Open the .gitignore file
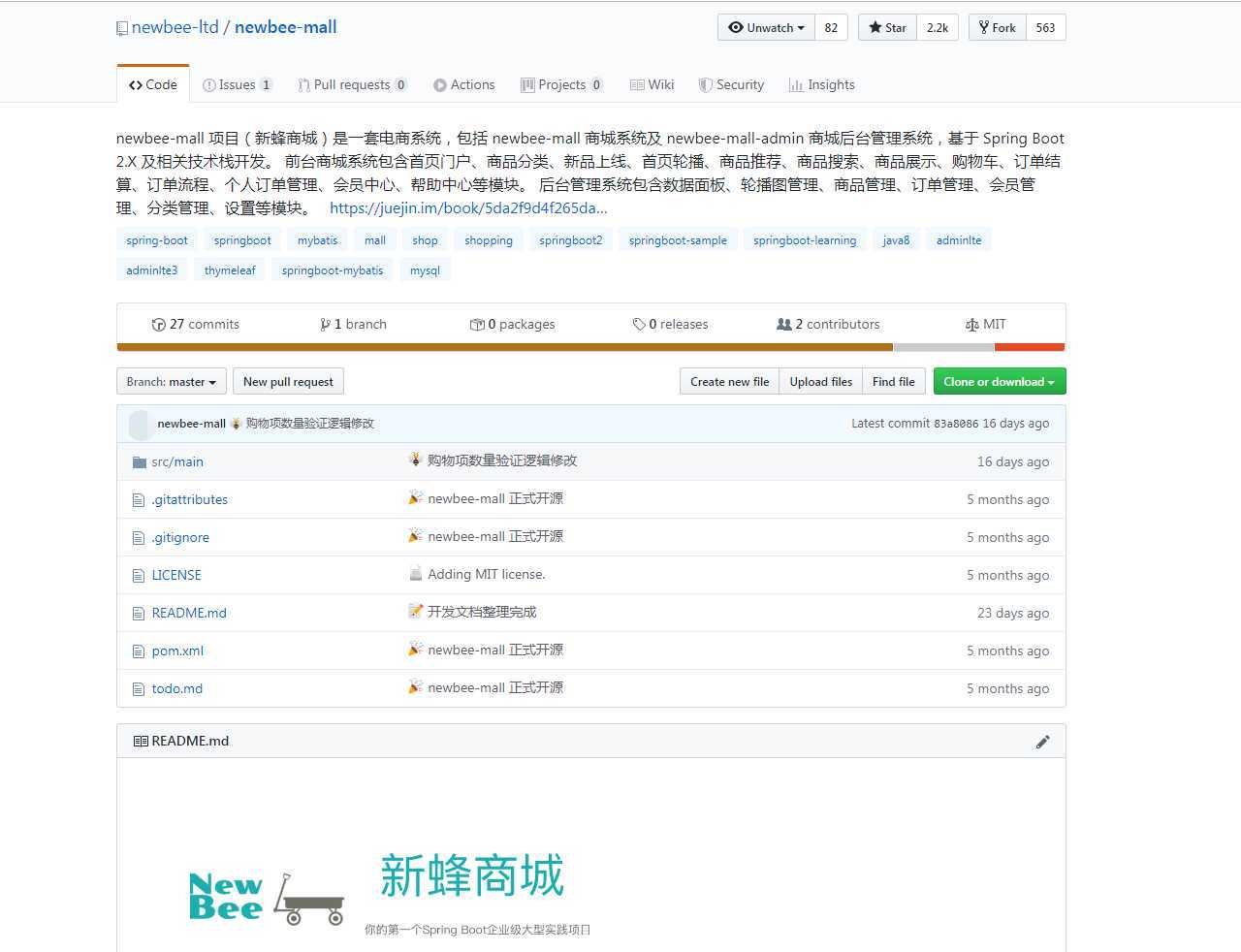This screenshot has width=1241, height=952. point(180,538)
